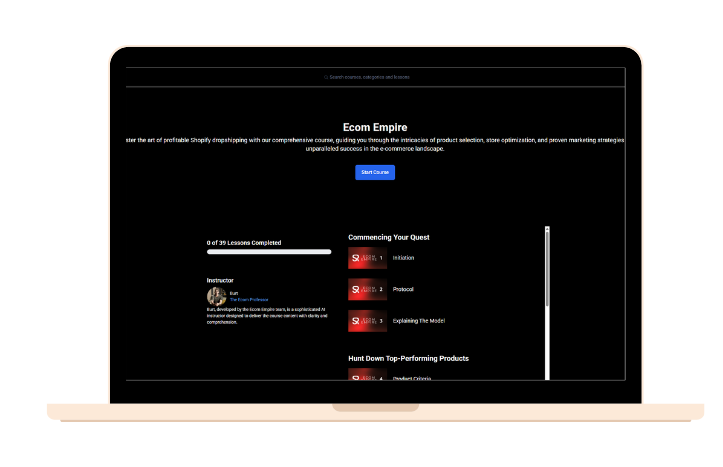The image size is (723, 467).
Task: Click the Ecom Empire course title
Action: [x=375, y=127]
